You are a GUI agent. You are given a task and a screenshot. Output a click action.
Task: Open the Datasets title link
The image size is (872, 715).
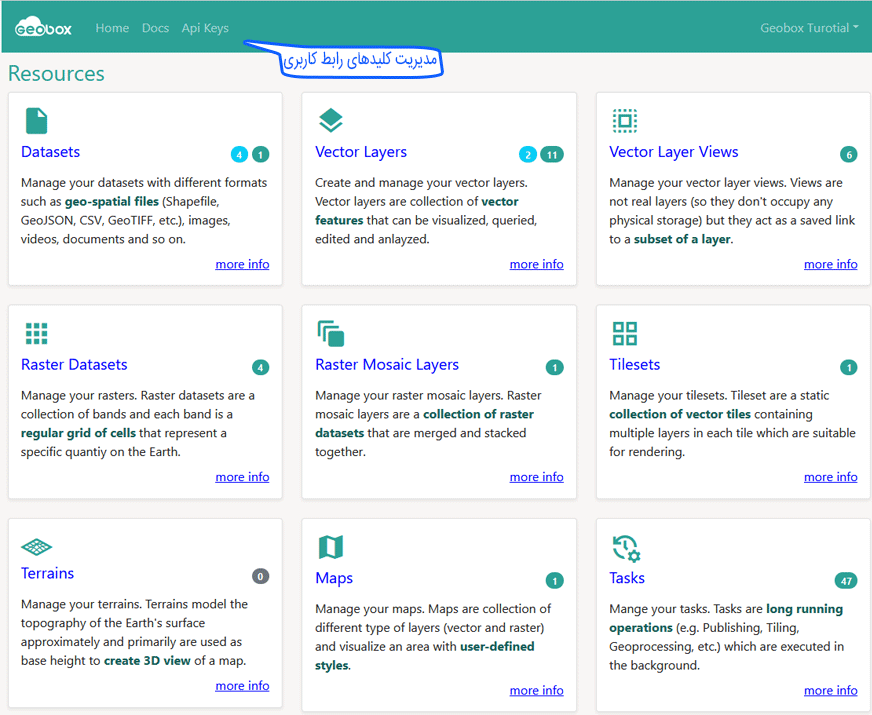coord(50,152)
